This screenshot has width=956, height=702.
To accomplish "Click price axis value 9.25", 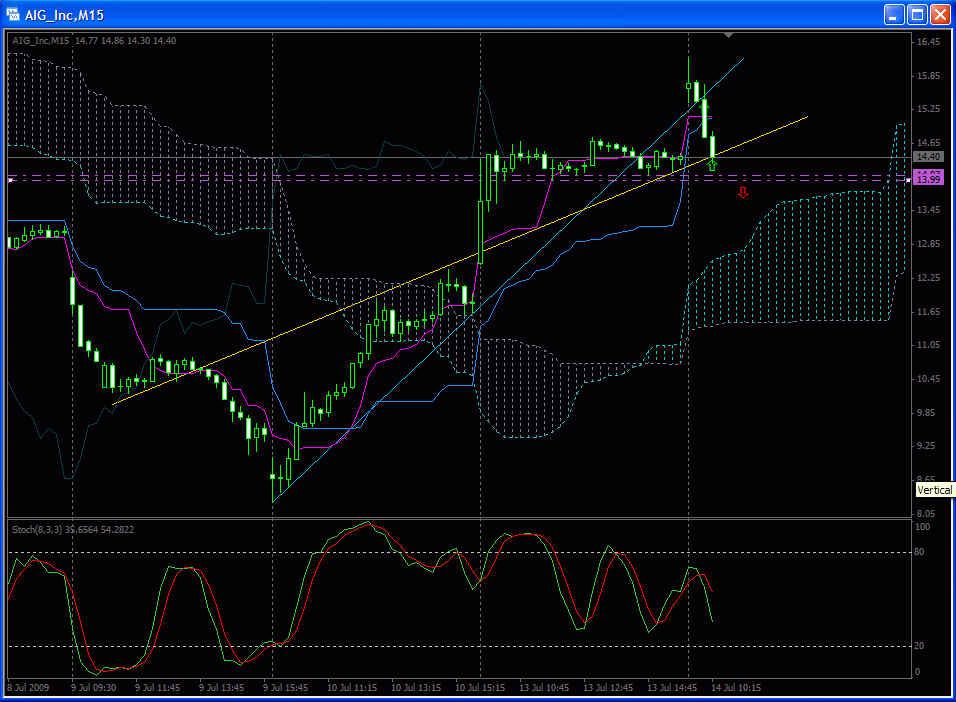I will [x=926, y=446].
